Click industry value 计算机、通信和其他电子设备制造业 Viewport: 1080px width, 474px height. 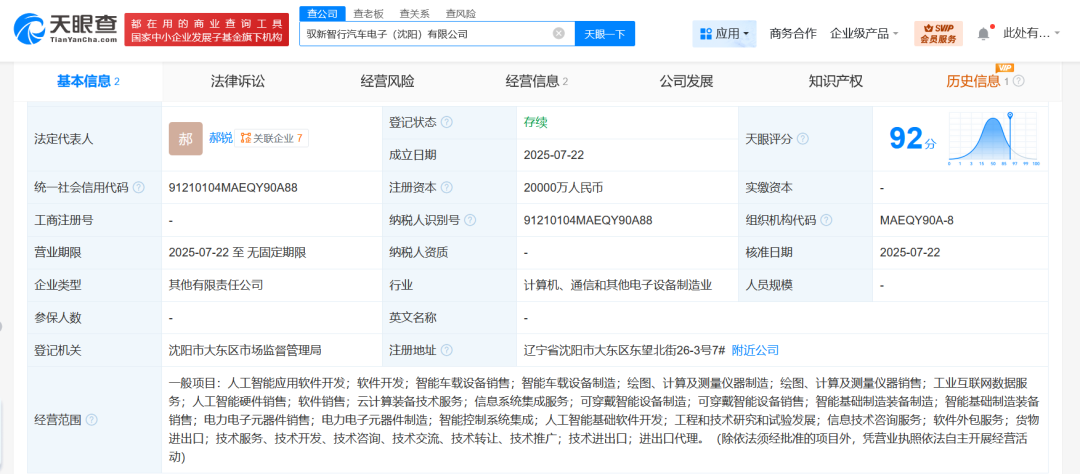pyautogui.click(x=617, y=285)
